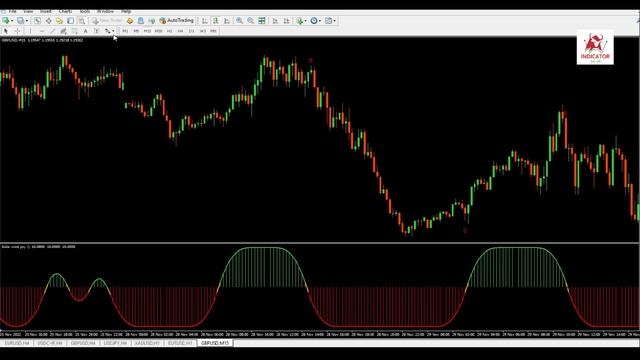This screenshot has width=640, height=360.
Task: Open the Insert menu
Action: pyautogui.click(x=45, y=11)
